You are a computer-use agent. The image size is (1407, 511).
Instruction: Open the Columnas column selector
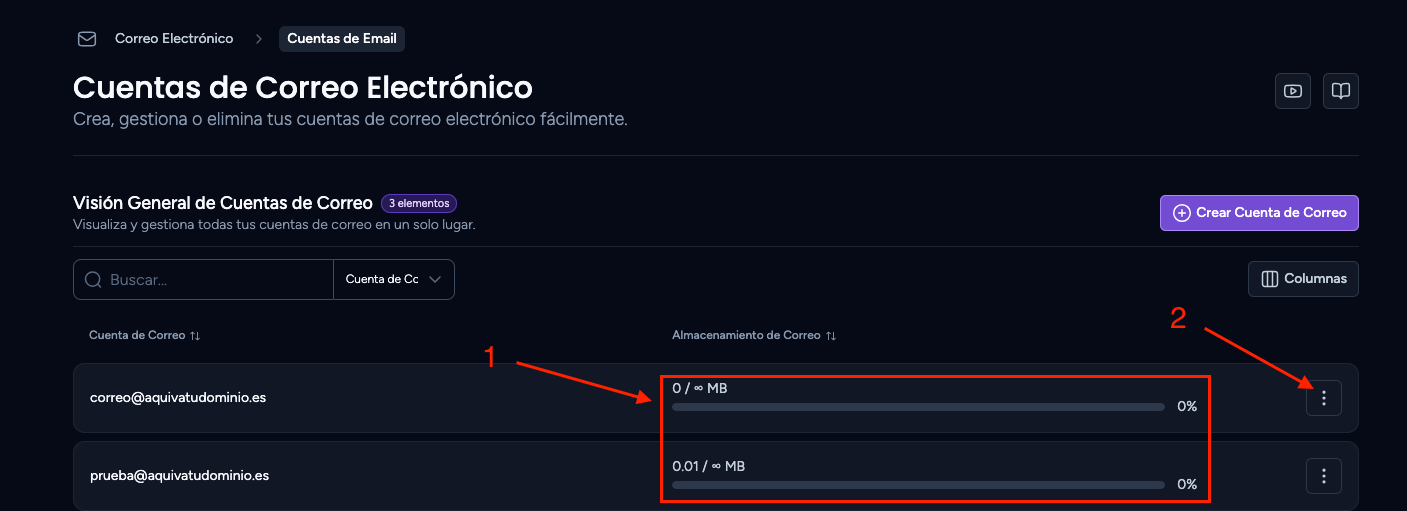pyautogui.click(x=1303, y=279)
